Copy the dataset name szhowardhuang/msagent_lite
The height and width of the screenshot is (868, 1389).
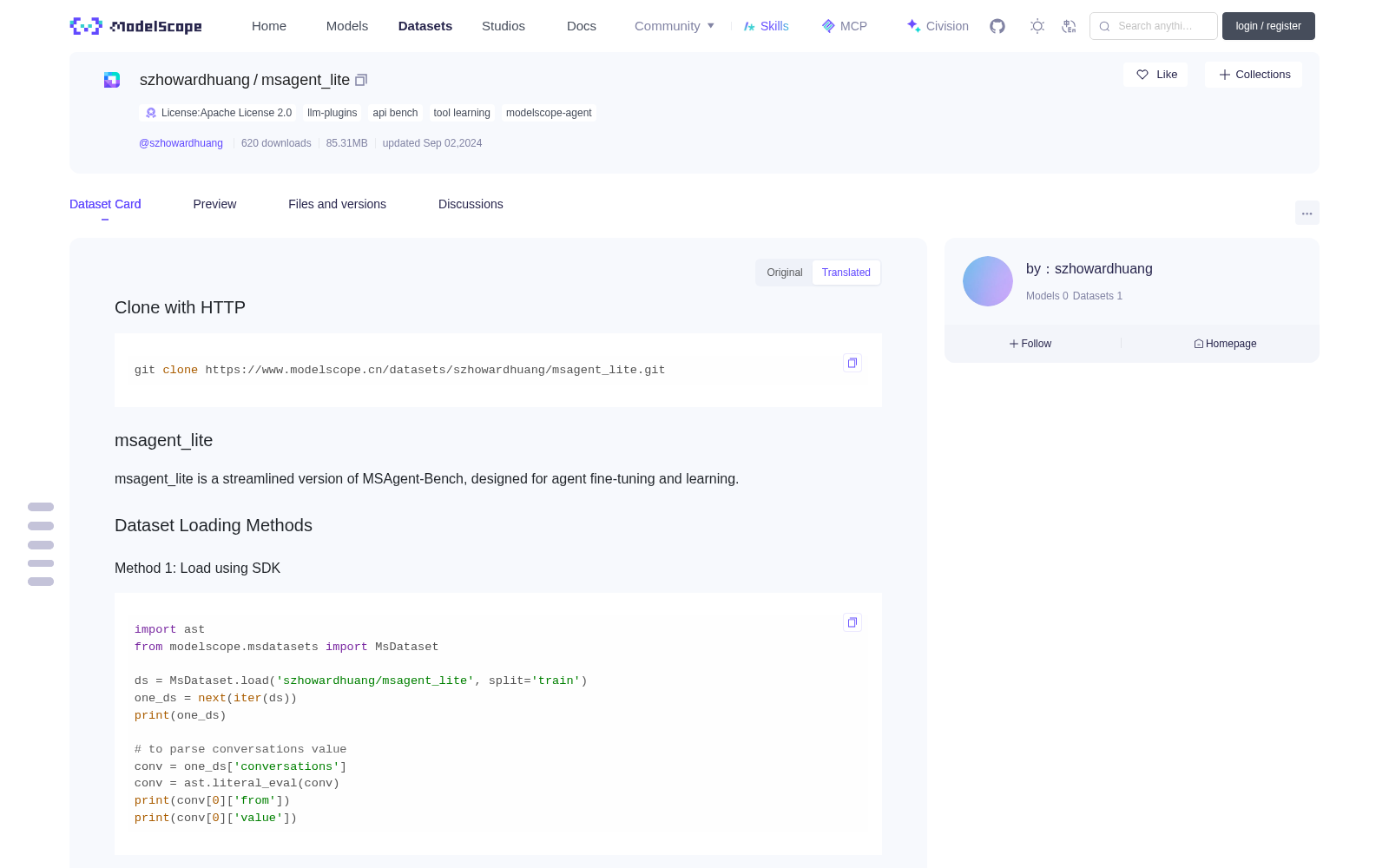point(361,80)
